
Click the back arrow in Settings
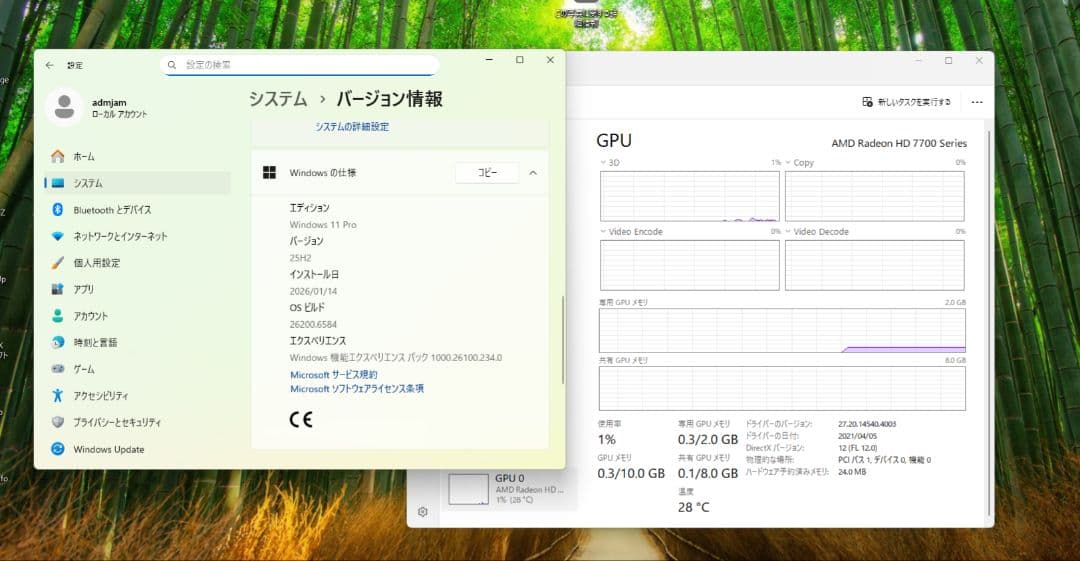50,65
